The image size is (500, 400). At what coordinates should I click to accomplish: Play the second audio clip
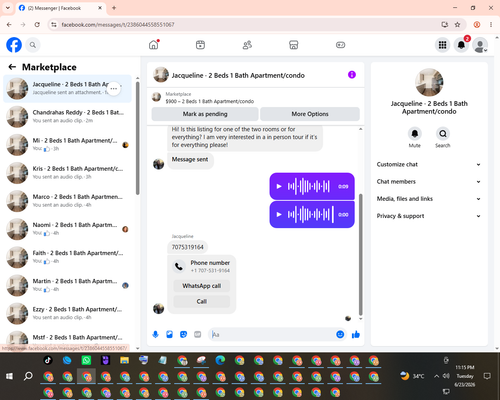pyautogui.click(x=279, y=214)
